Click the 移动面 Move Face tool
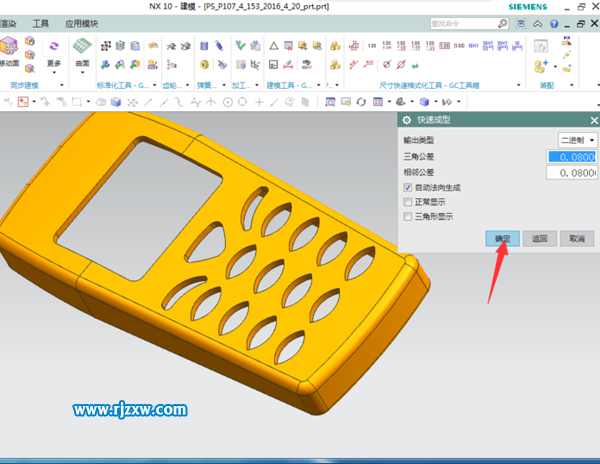The height and width of the screenshot is (464, 600). click(x=9, y=52)
